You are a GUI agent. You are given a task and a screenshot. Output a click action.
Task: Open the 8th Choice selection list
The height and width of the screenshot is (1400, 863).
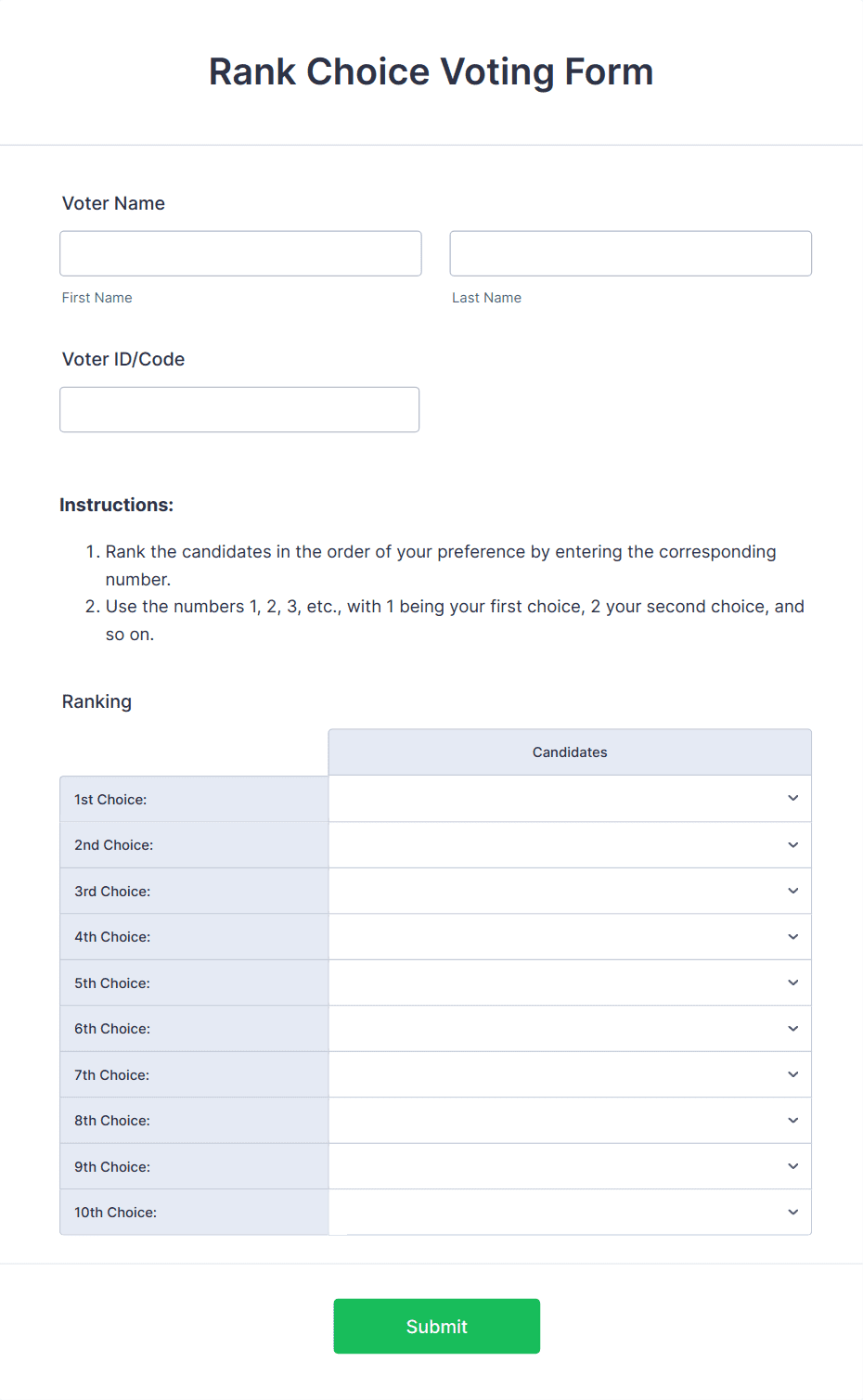(x=792, y=1120)
